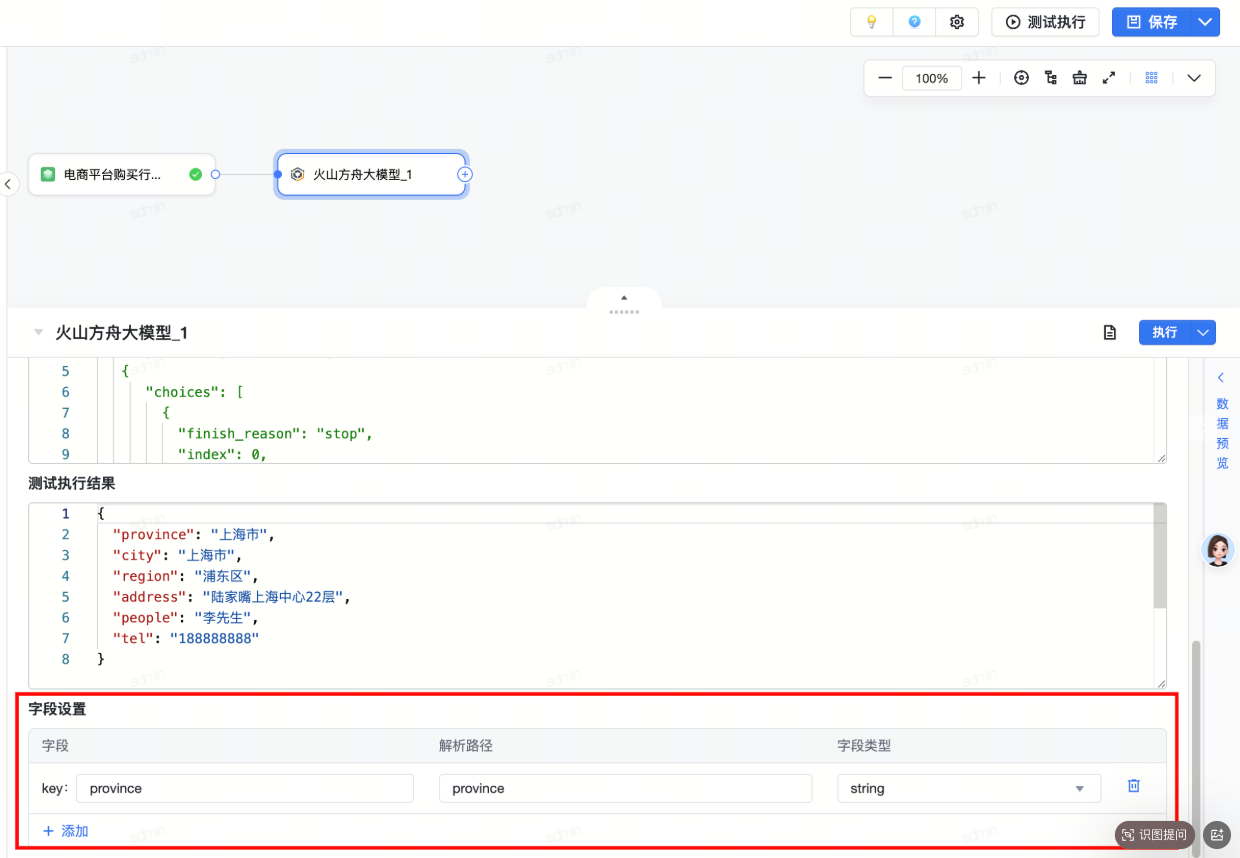Click the auto-layout tree icon
1240x858 pixels.
click(1050, 78)
